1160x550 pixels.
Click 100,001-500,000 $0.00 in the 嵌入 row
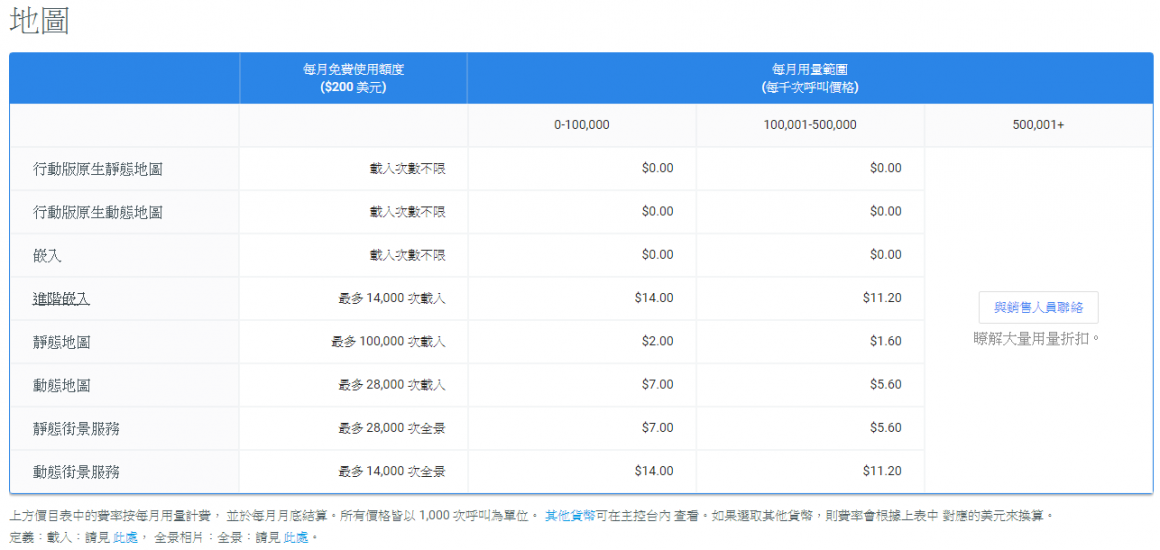886,255
